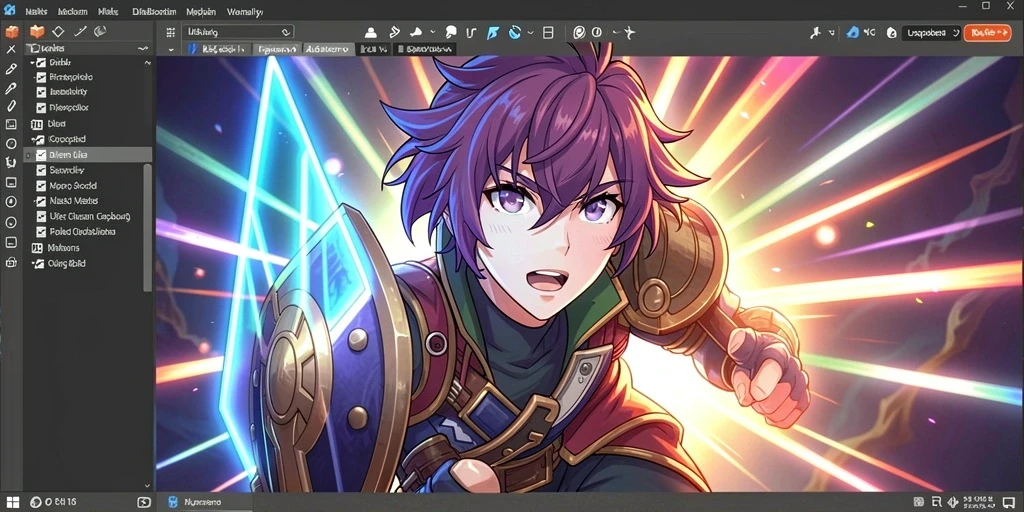Click the split layout panel icon in toolbar

coord(548,32)
